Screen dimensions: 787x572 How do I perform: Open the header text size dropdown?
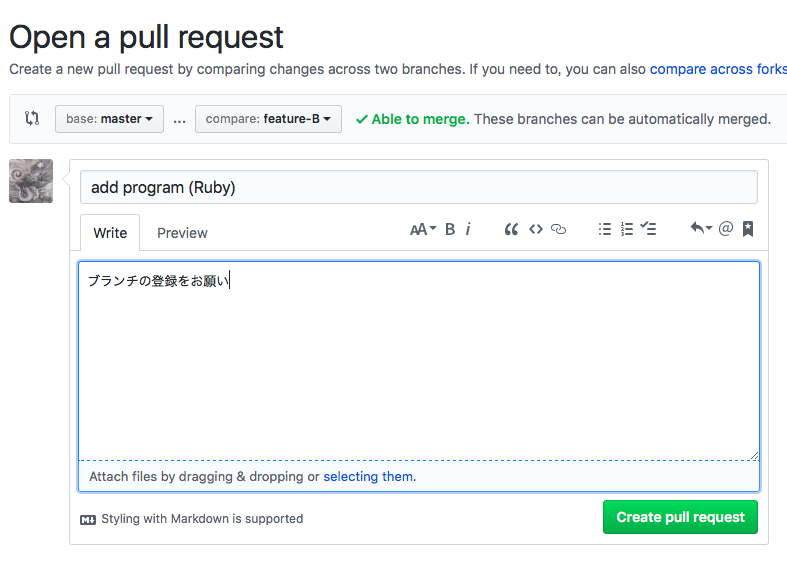pos(423,229)
